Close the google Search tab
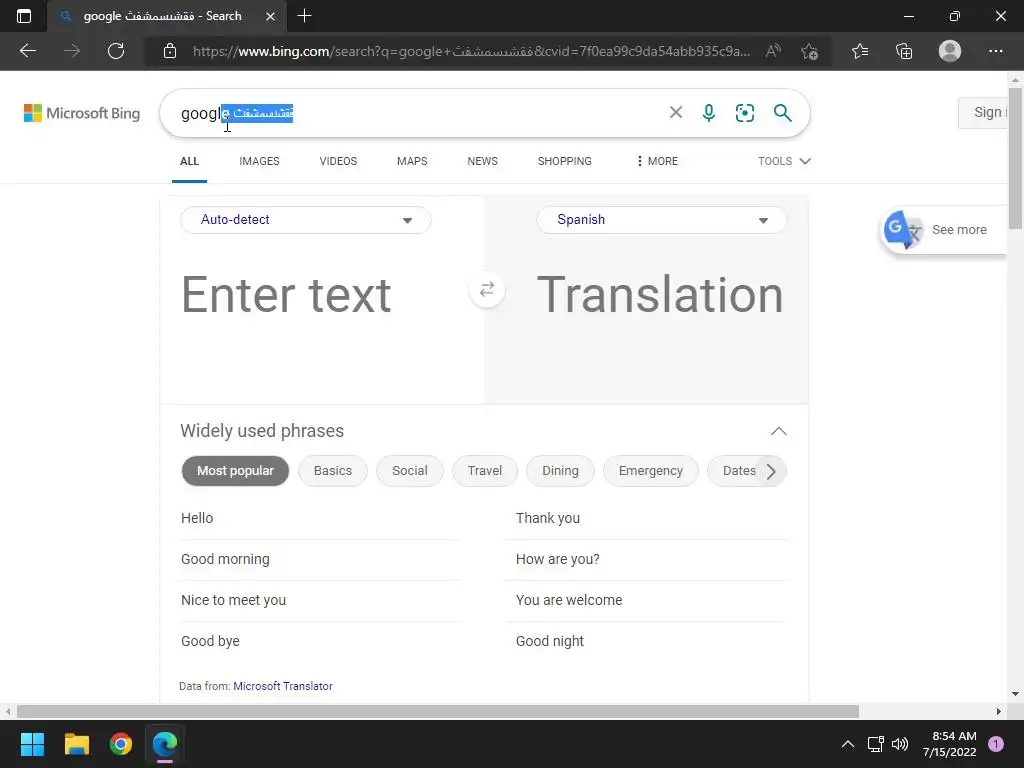This screenshot has height=768, width=1024. 270,16
